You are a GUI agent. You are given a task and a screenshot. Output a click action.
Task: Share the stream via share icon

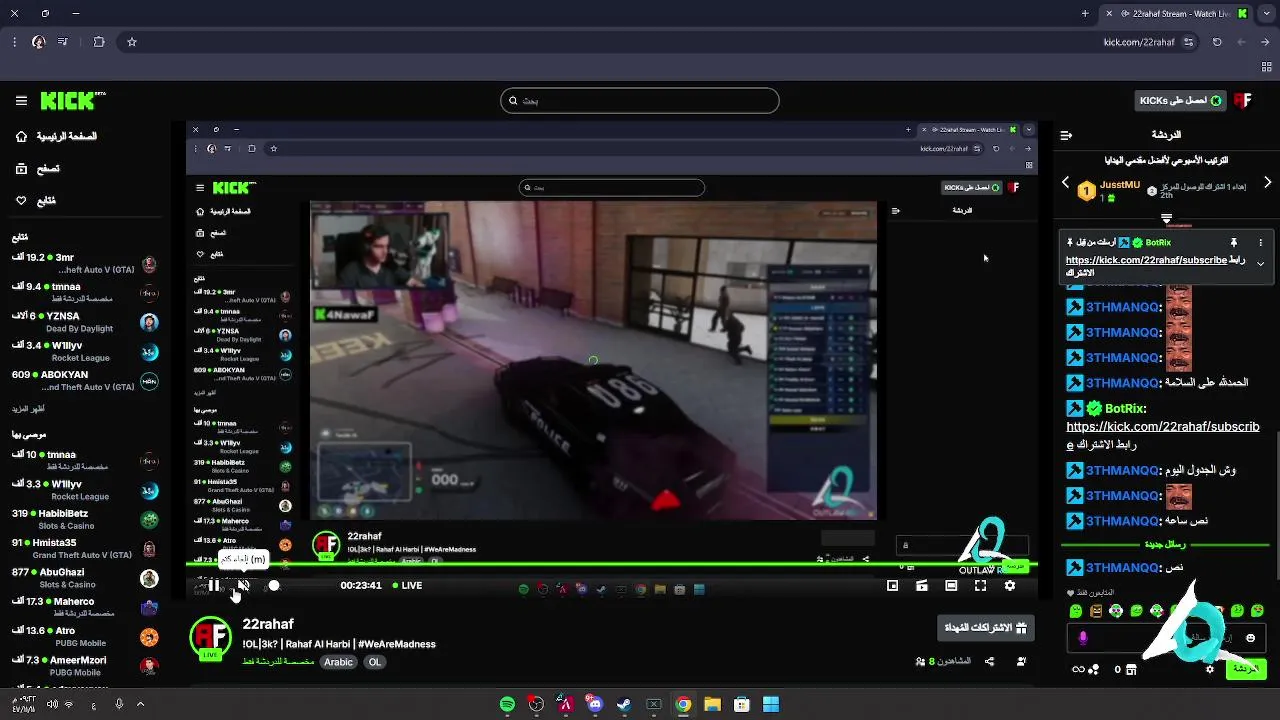989,662
